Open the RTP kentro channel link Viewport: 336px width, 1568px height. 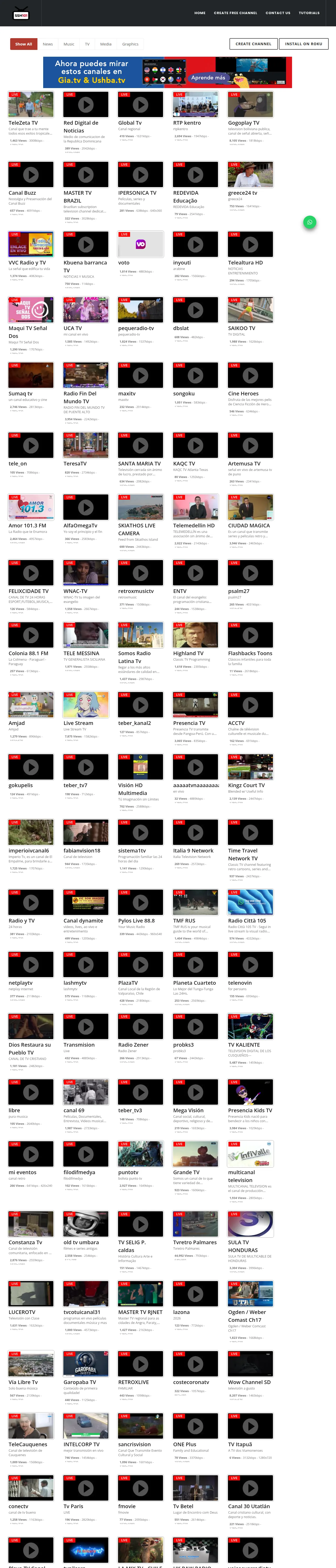(x=187, y=123)
